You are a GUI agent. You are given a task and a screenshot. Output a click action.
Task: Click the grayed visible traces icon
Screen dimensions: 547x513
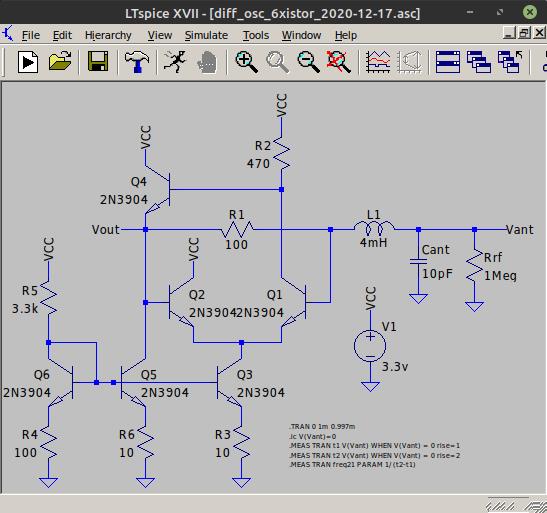[x=410, y=62]
